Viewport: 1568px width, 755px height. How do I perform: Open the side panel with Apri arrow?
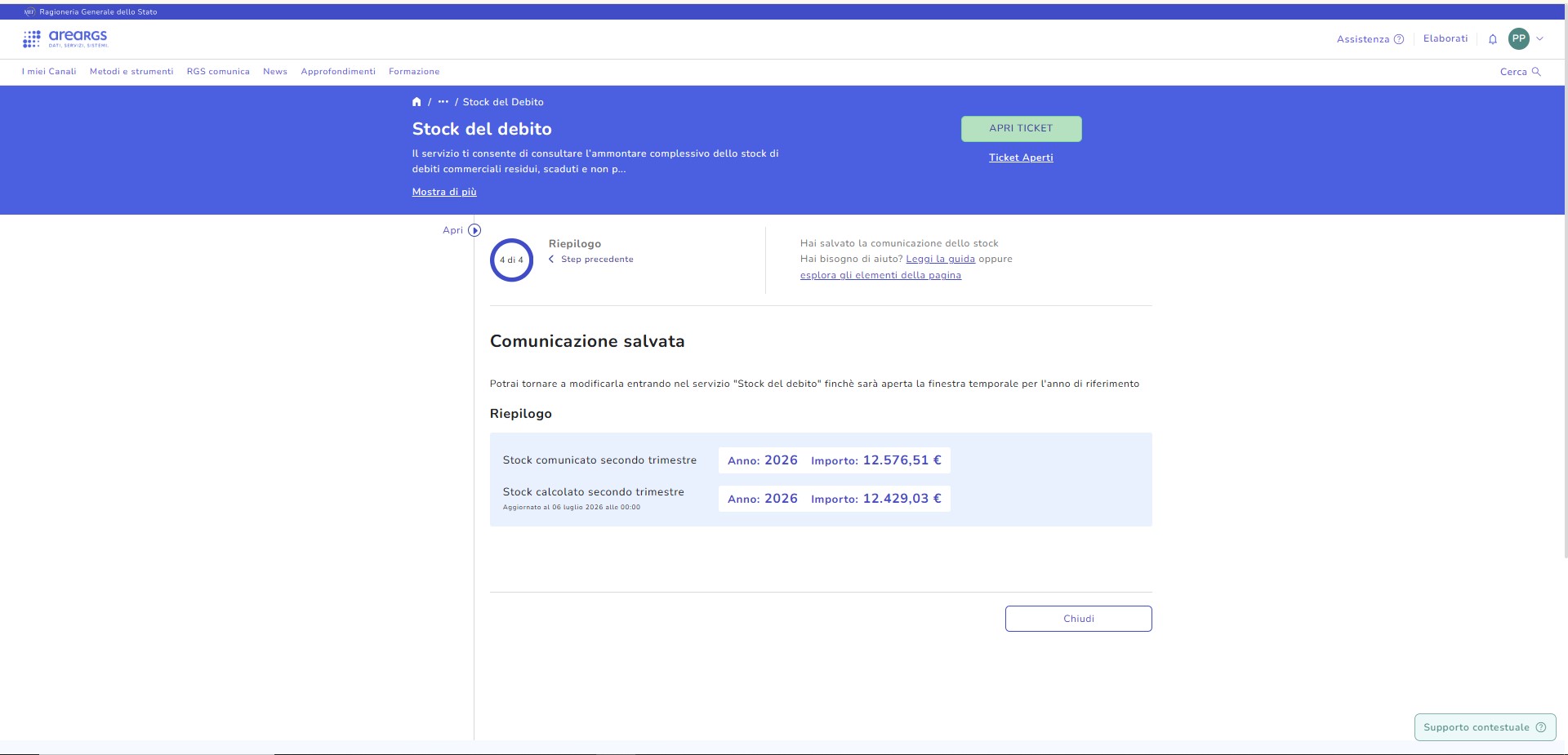point(474,230)
